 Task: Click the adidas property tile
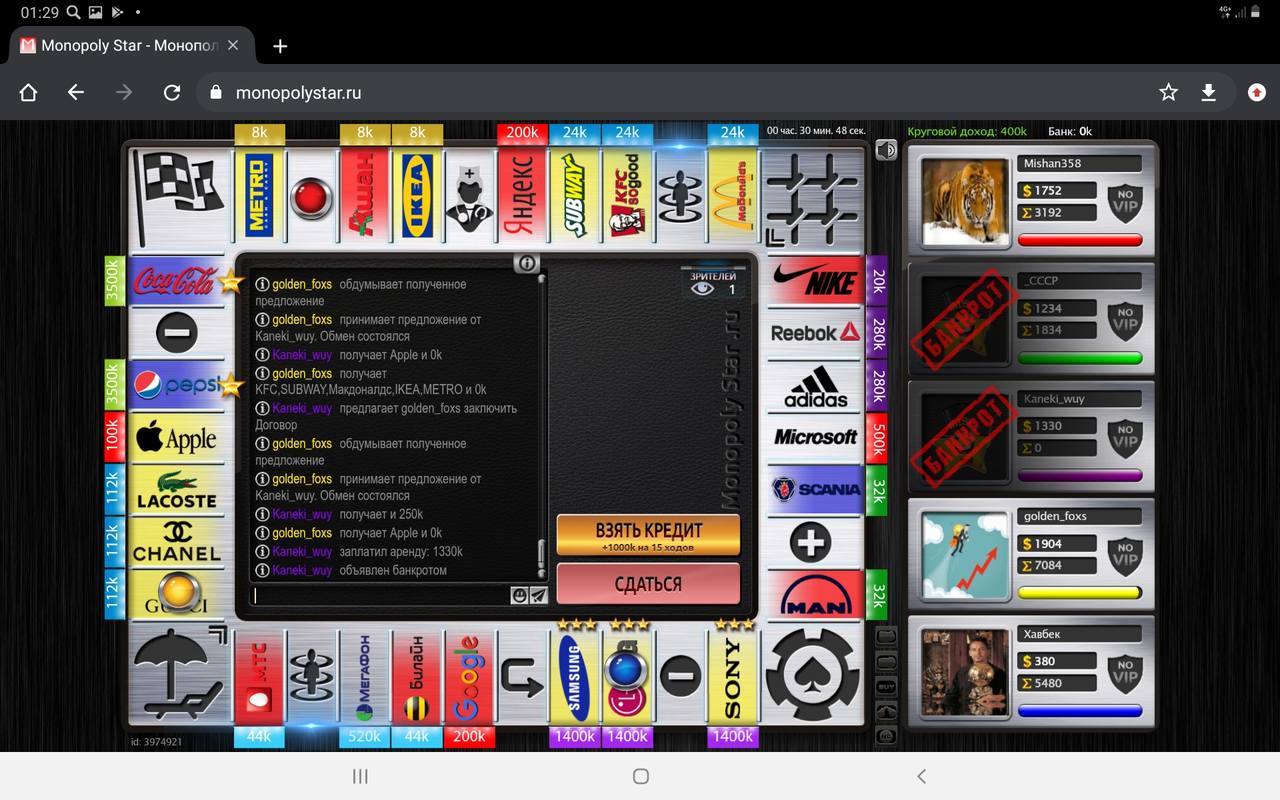816,385
